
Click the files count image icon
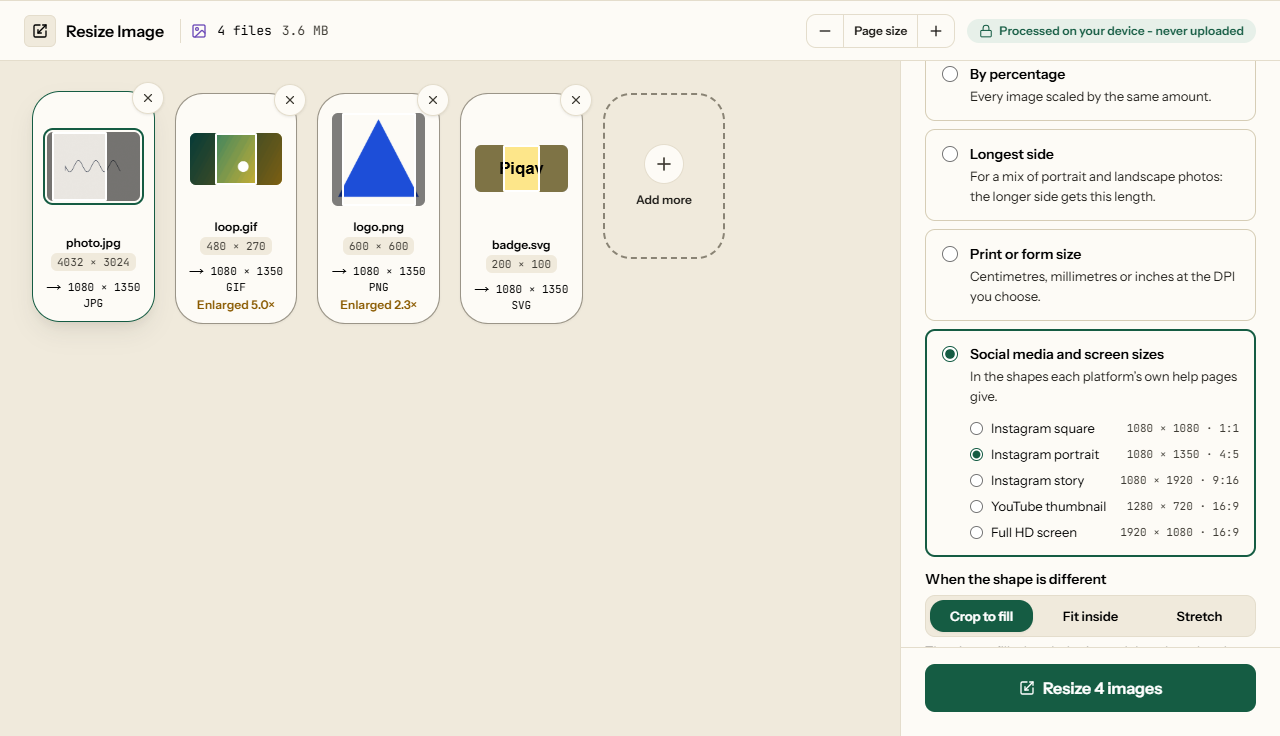[199, 31]
